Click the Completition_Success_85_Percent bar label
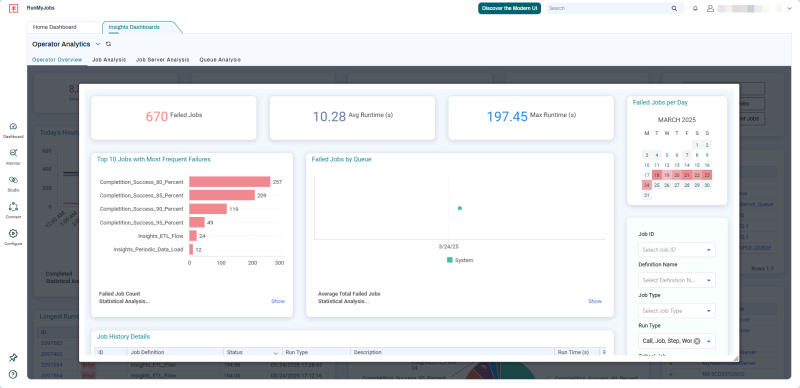 (141, 196)
